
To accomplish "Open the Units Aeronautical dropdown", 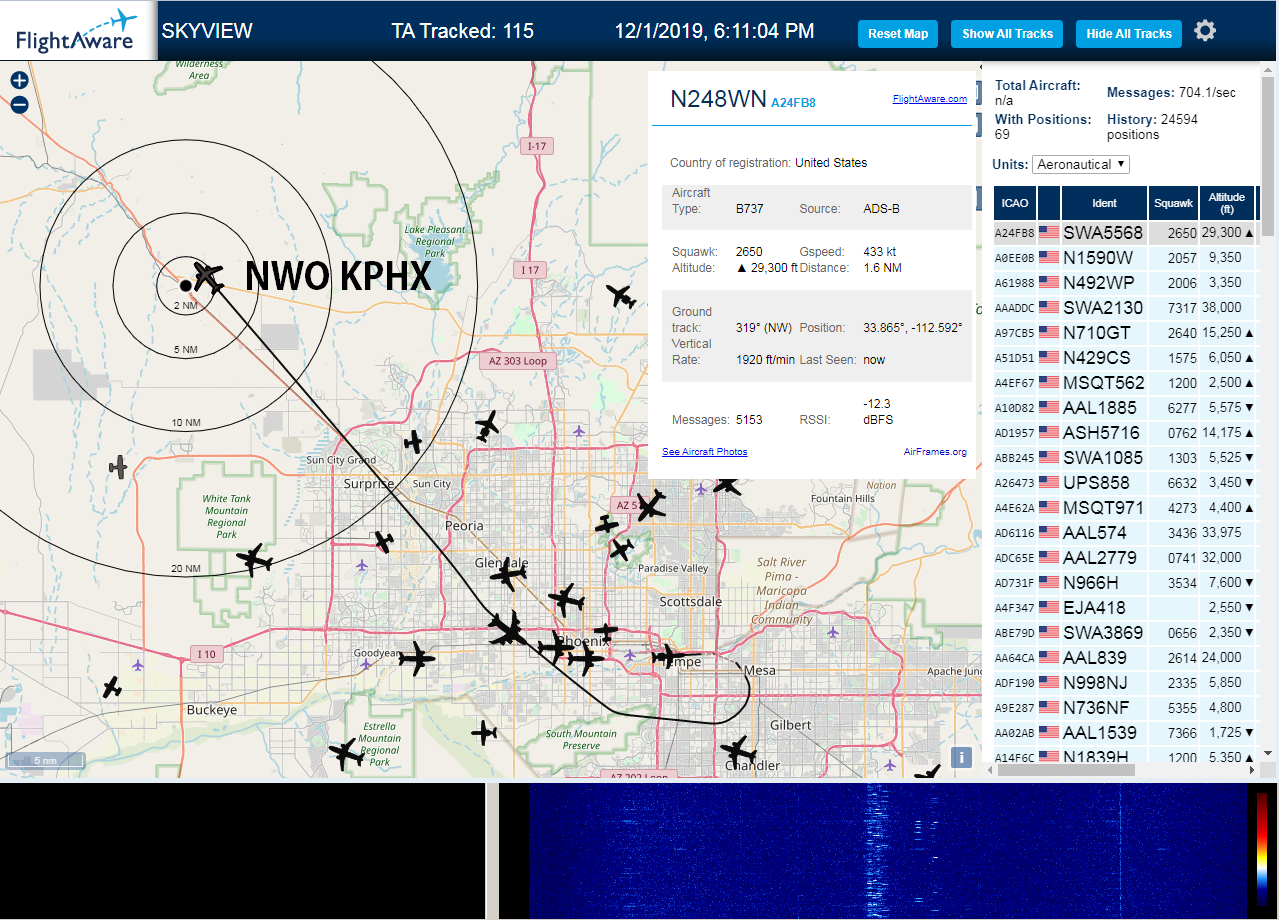I will pos(1082,164).
